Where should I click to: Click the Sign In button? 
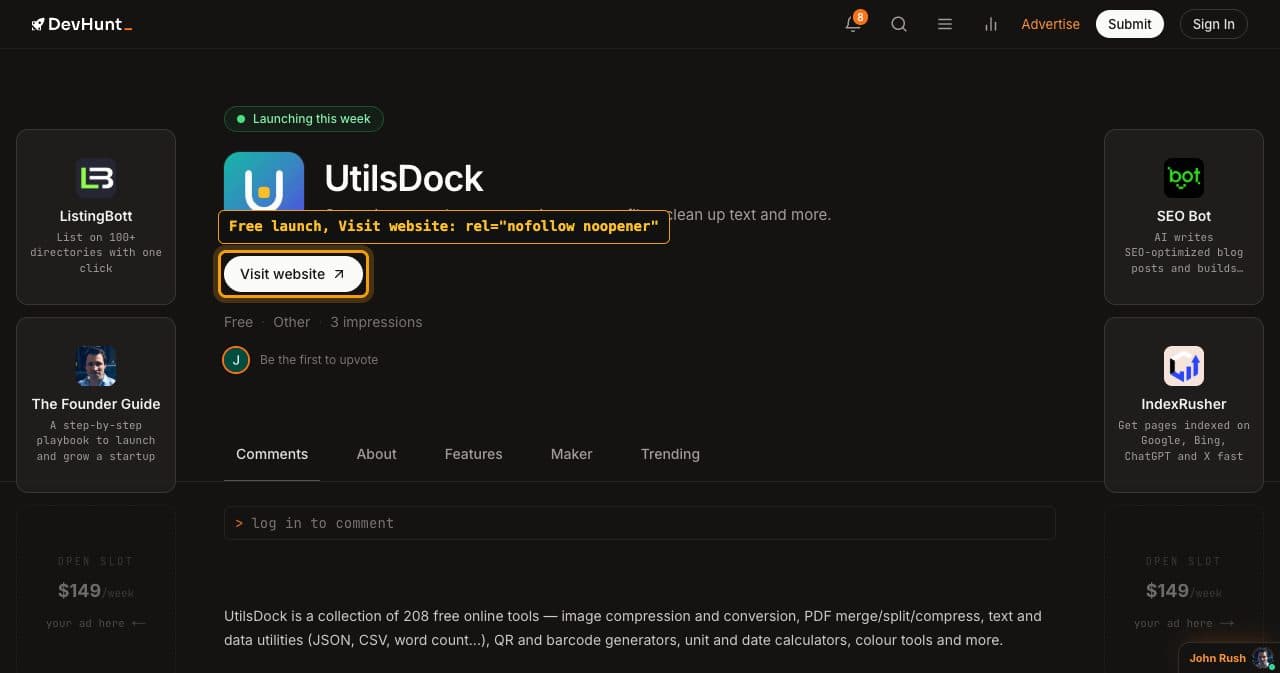1214,24
